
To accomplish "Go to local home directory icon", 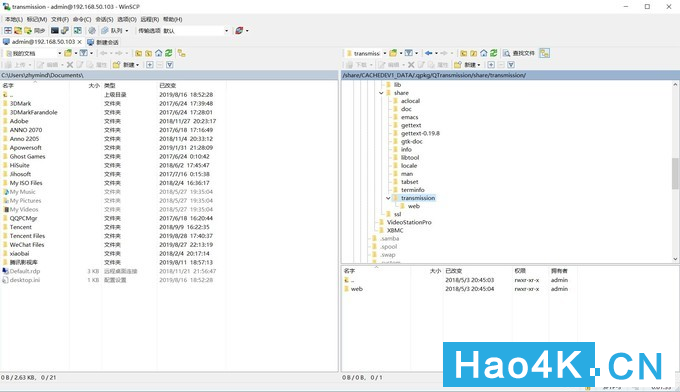I will 158,53.
